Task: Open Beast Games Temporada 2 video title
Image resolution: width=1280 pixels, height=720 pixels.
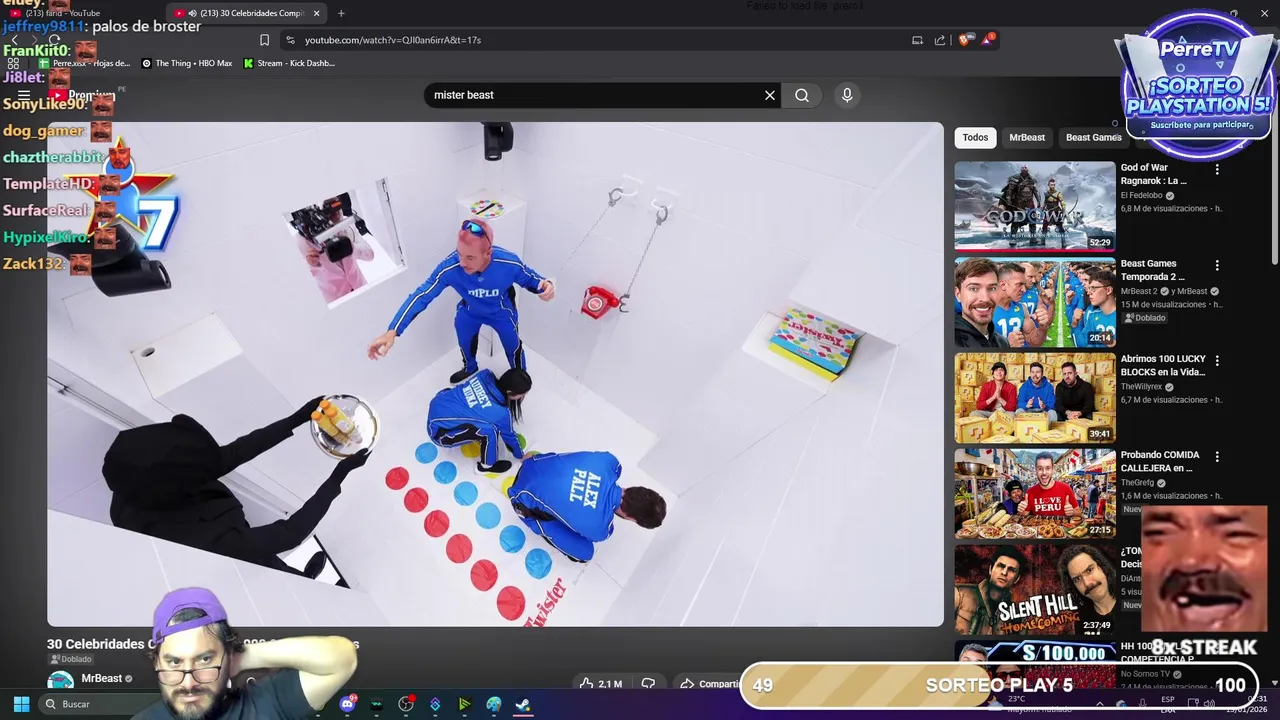Action: (1152, 270)
